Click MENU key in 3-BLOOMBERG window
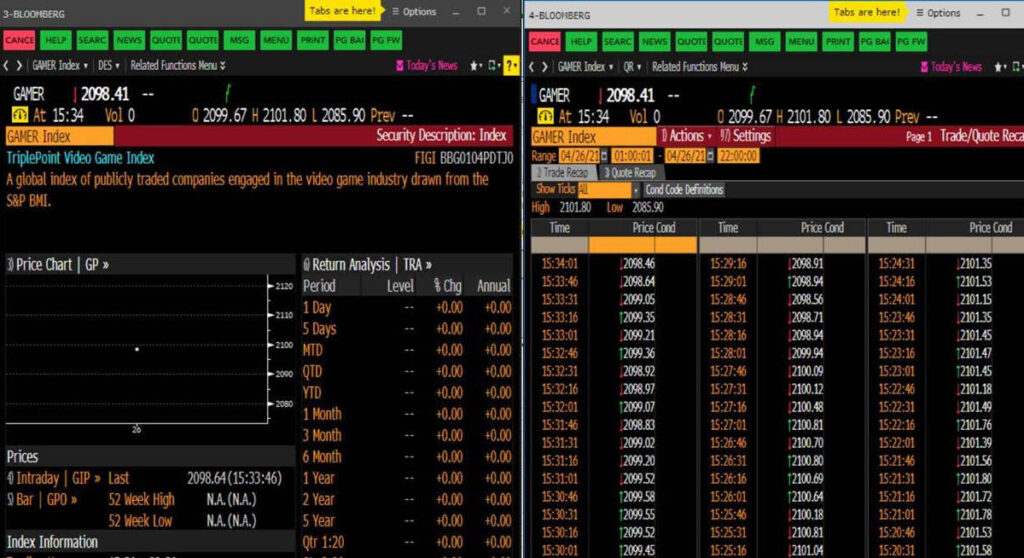Viewport: 1024px width, 558px height. click(x=276, y=41)
